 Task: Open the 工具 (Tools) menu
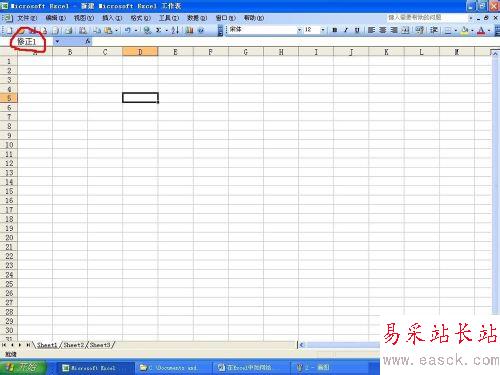169,18
